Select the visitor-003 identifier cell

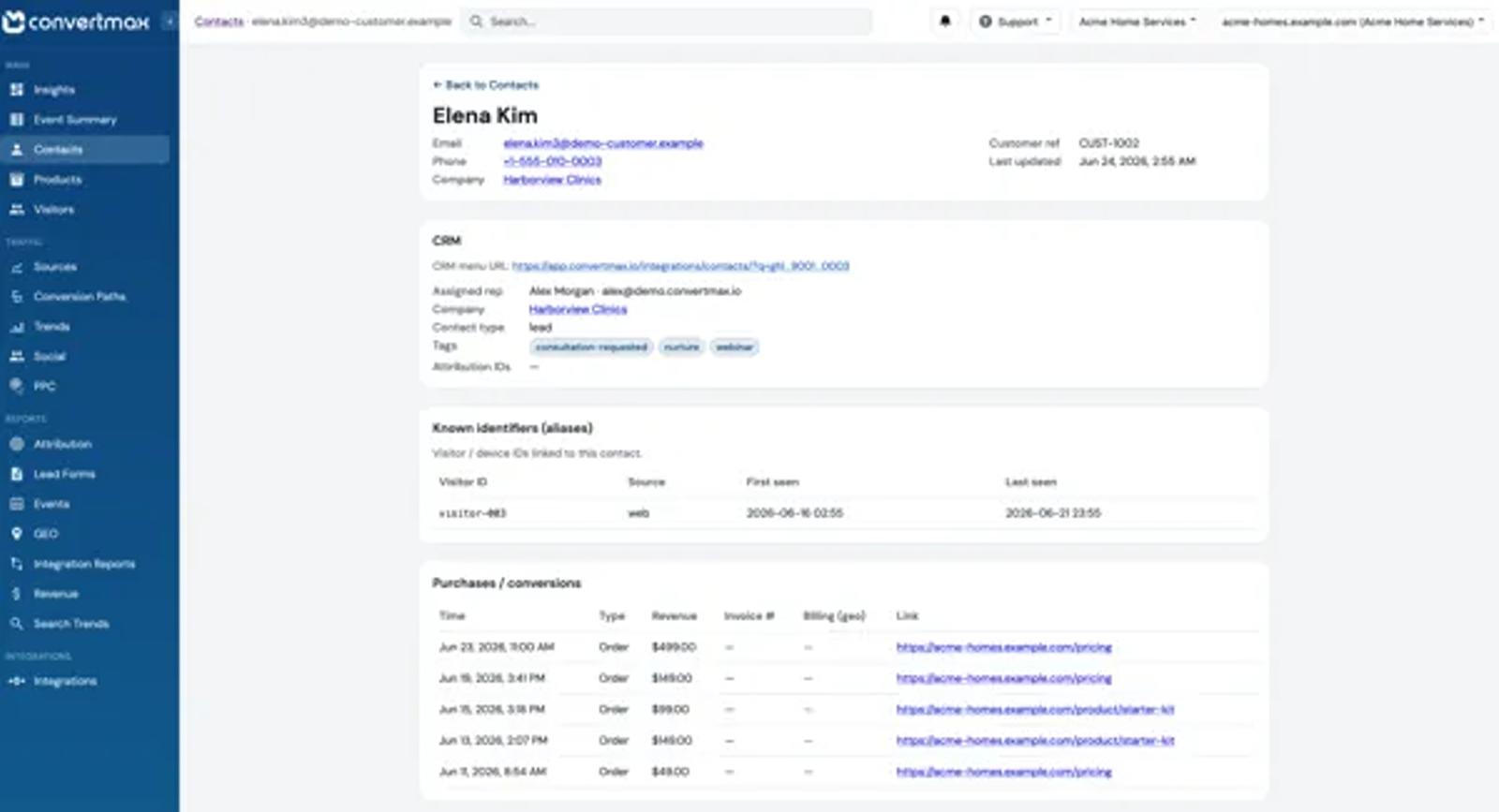coord(473,513)
